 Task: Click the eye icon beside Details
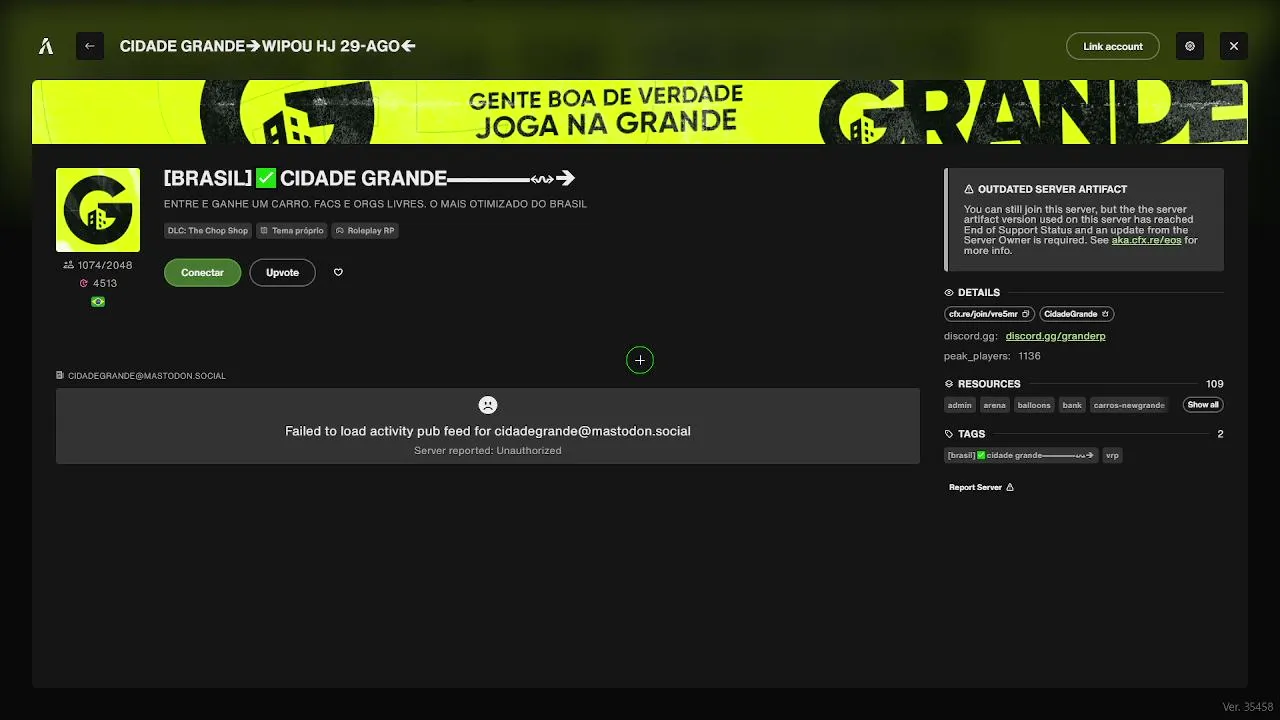pyautogui.click(x=949, y=293)
